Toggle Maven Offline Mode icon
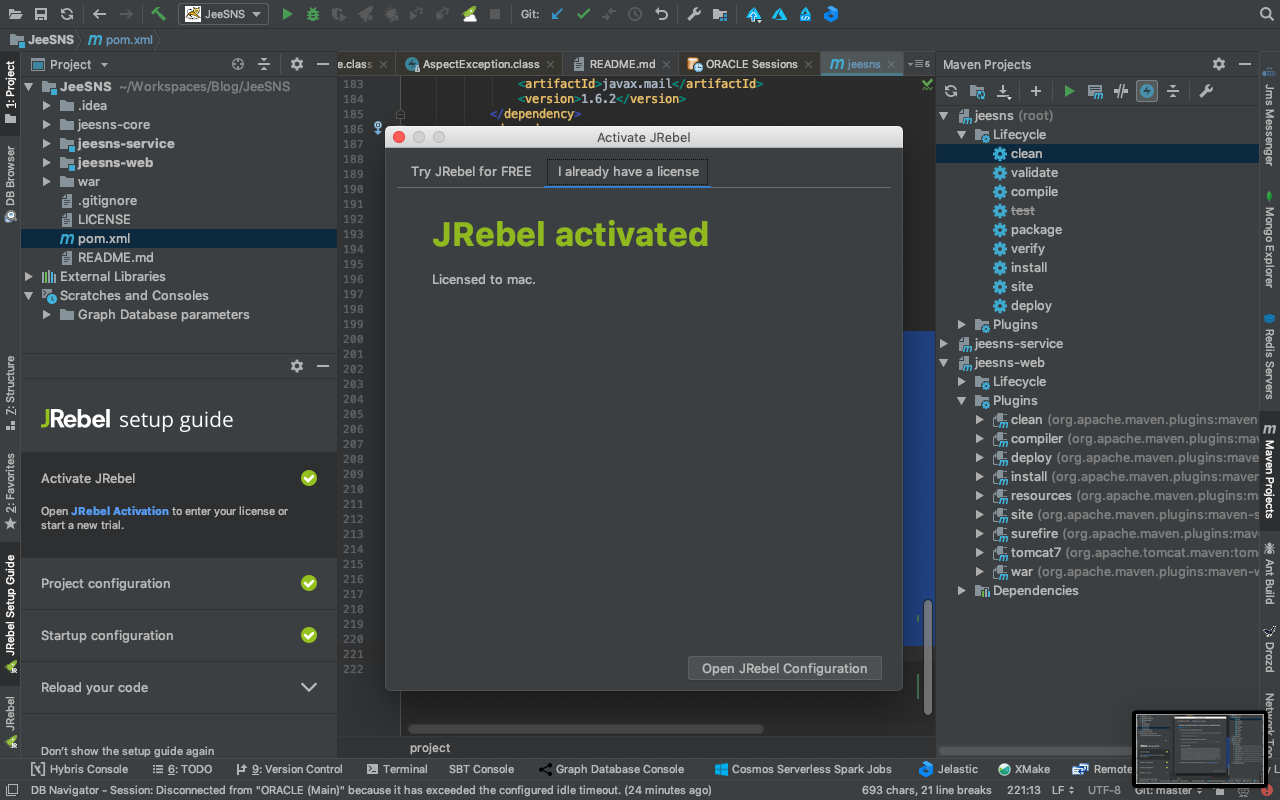Screen dimensions: 1280x800 (1121, 91)
